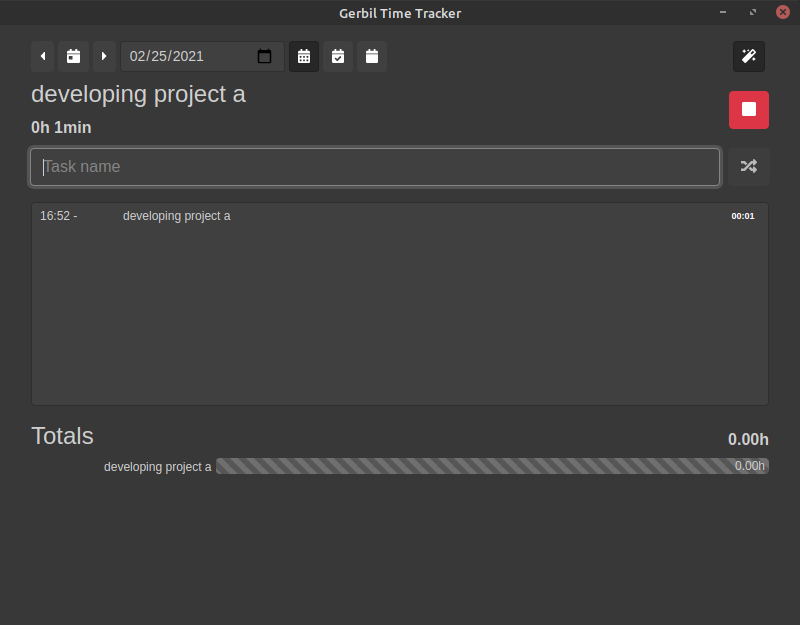Click the 0.00h total hours value
Image resolution: width=800 pixels, height=625 pixels.
point(748,439)
